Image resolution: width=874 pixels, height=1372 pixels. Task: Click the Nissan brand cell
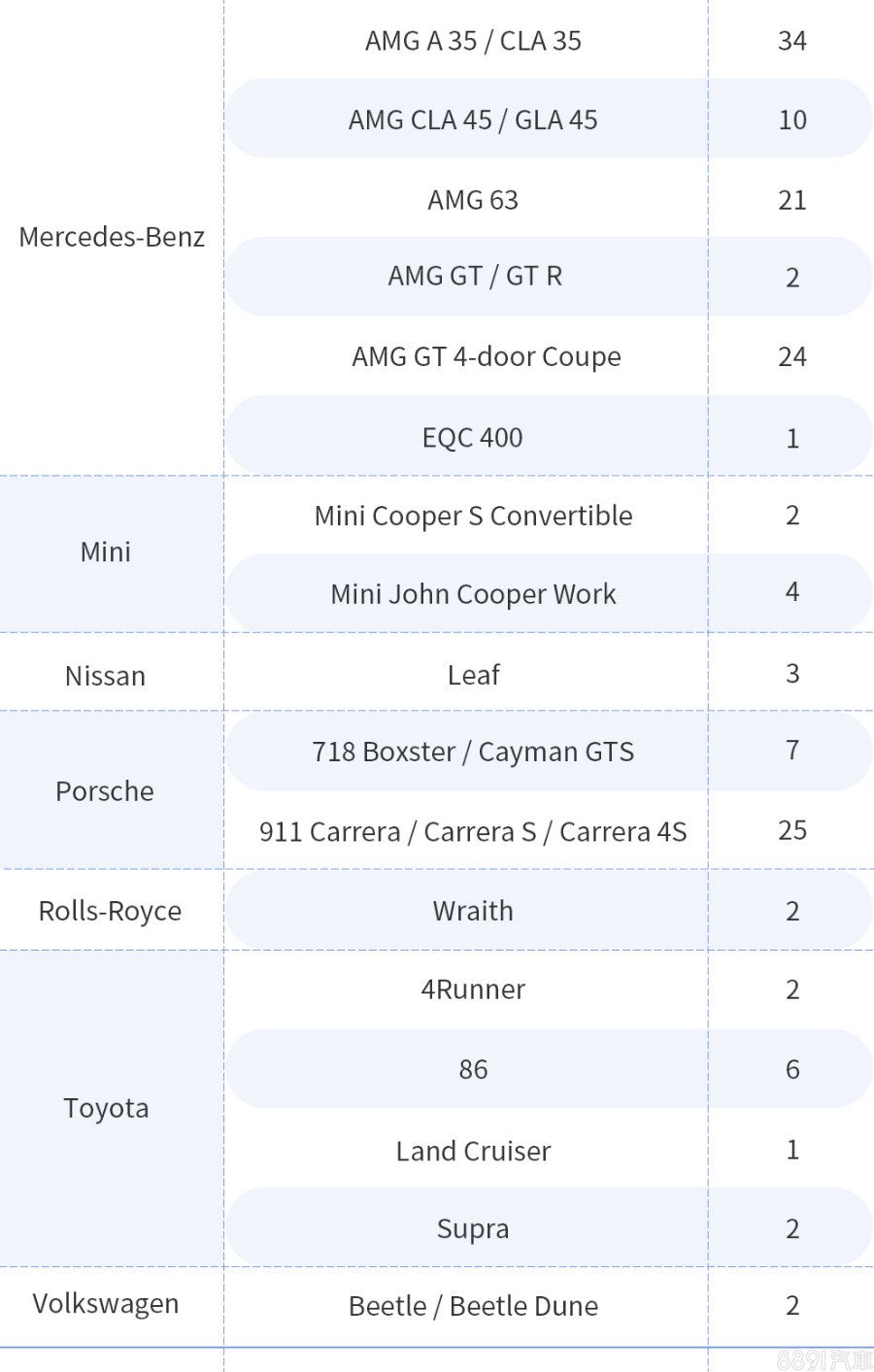(105, 676)
